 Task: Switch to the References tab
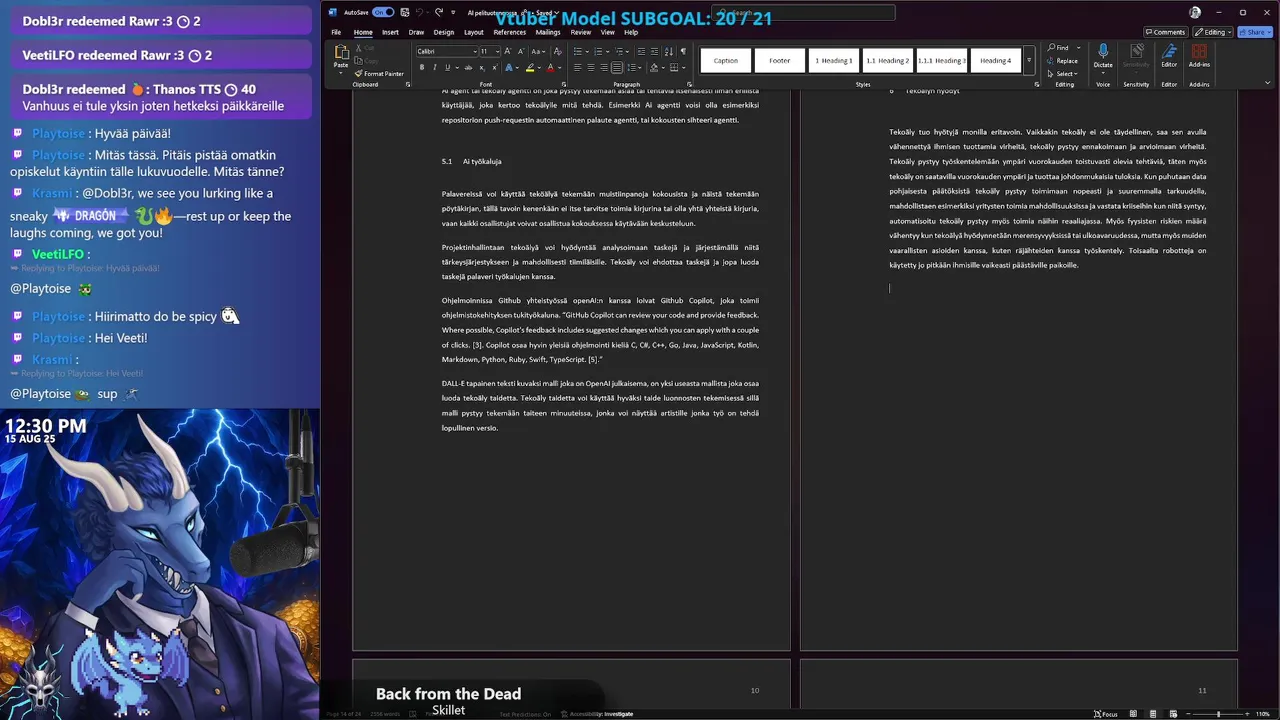(510, 32)
